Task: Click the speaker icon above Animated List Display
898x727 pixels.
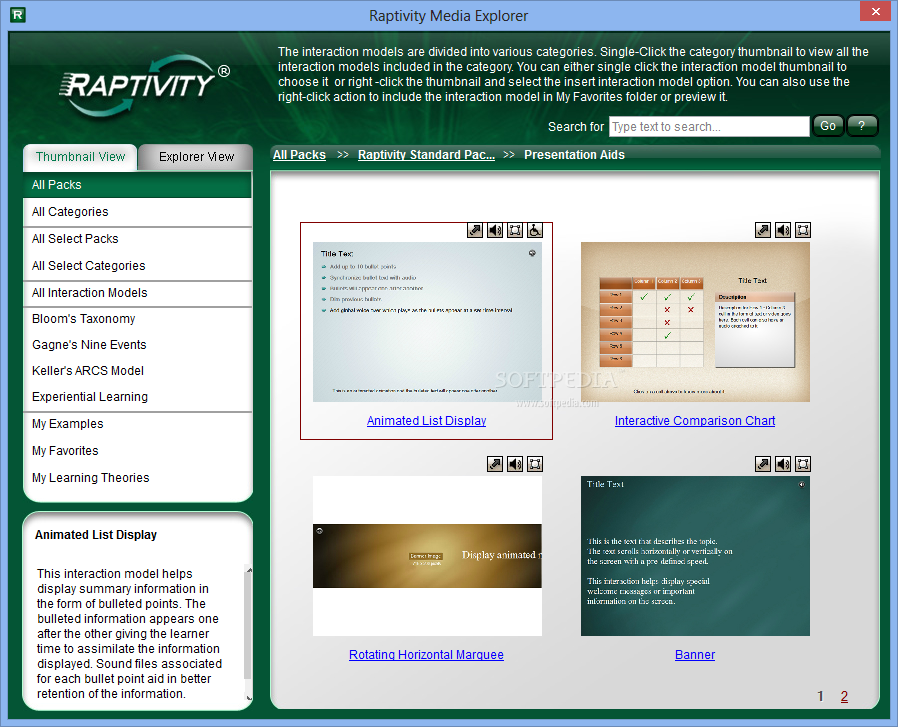Action: click(x=495, y=230)
